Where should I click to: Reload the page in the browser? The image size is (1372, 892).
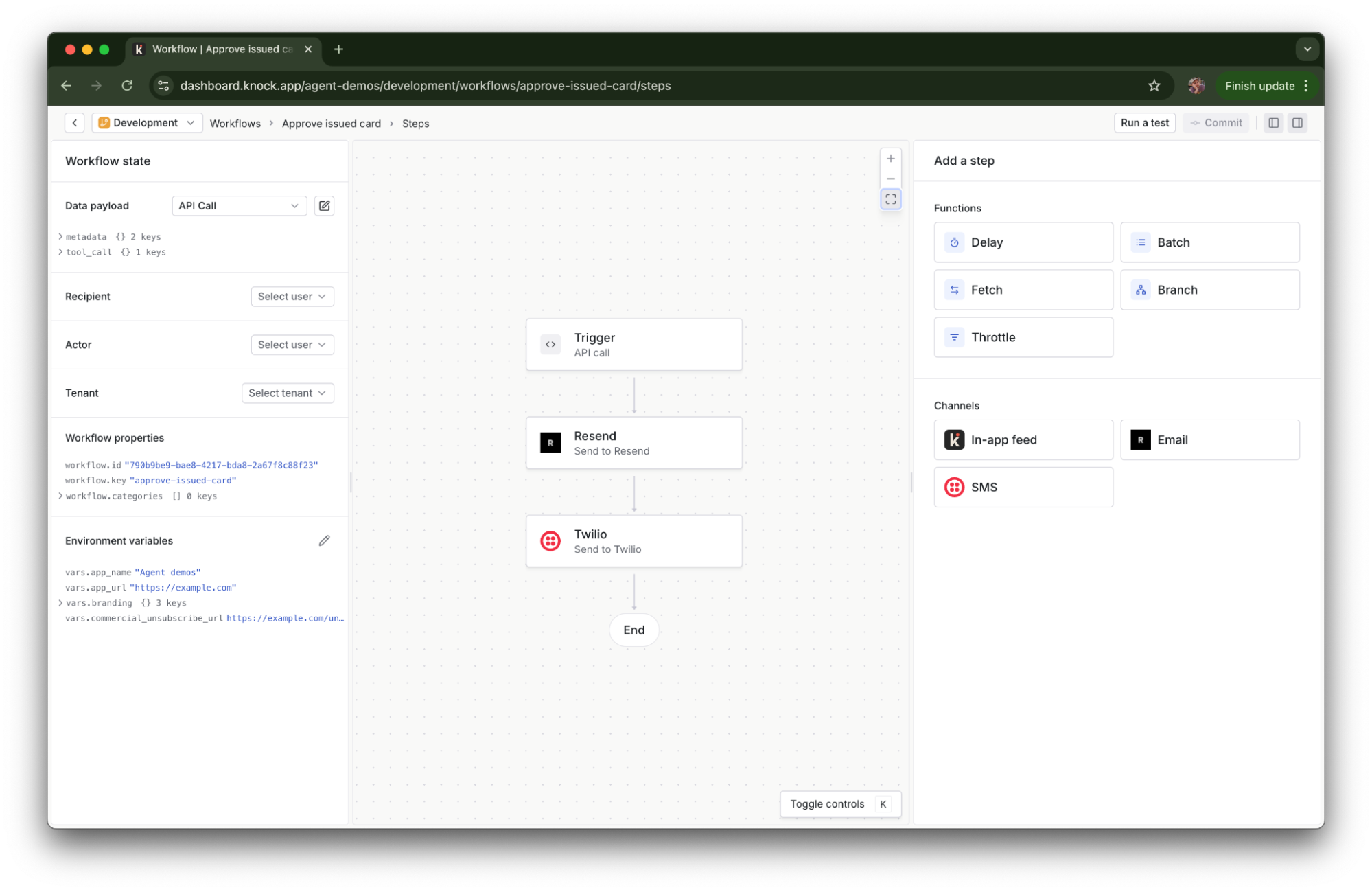point(127,86)
